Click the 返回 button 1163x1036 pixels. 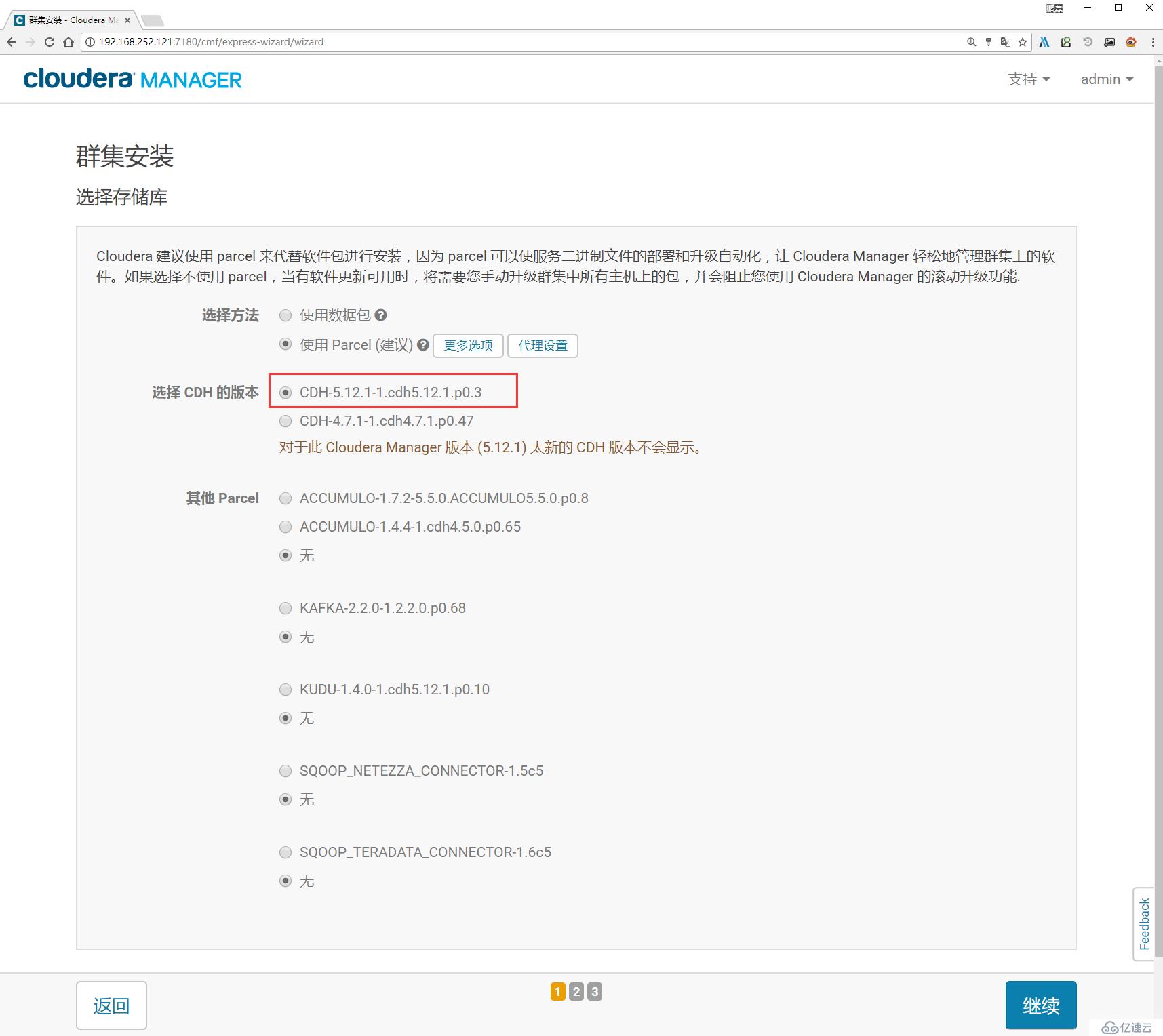[111, 1005]
